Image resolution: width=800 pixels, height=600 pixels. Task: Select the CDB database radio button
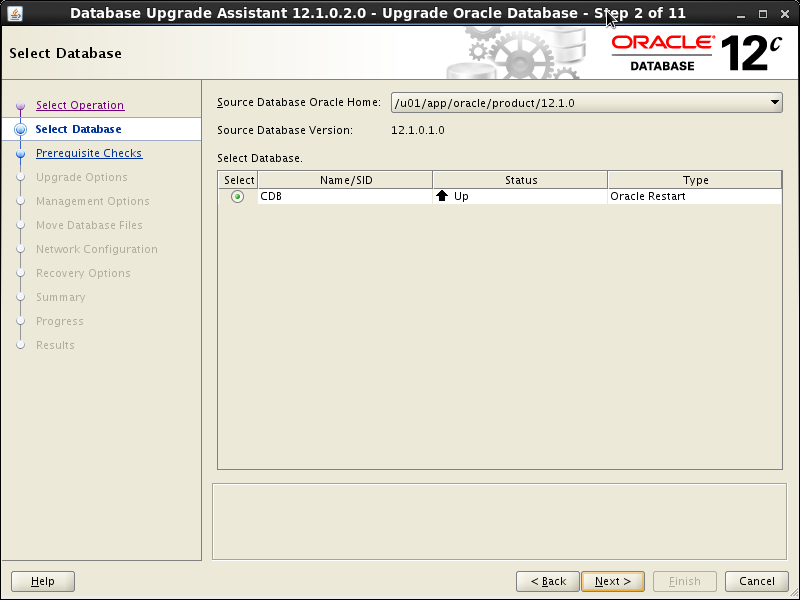coord(237,196)
